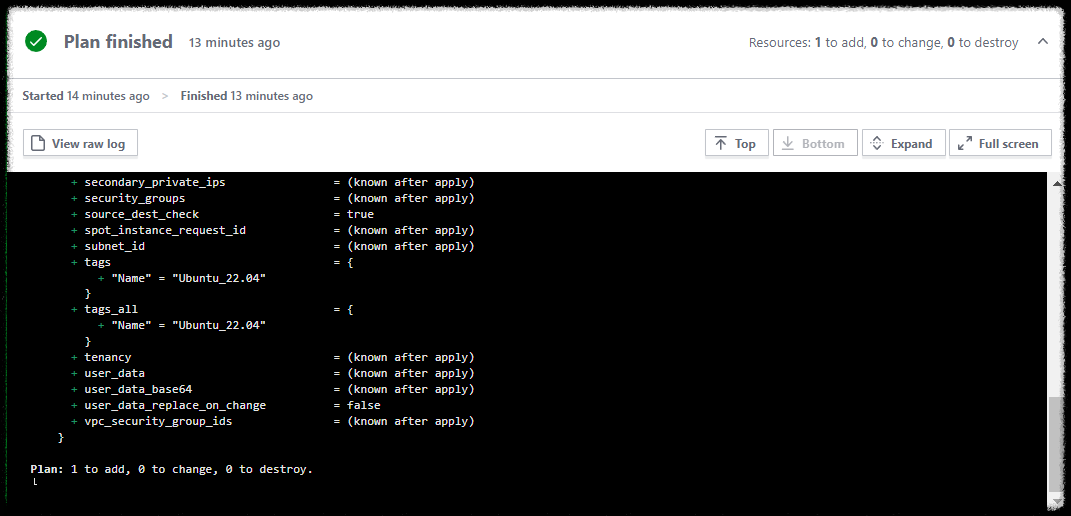Click the 13 minutes ago header timestamp
The height and width of the screenshot is (516, 1071).
(234, 42)
